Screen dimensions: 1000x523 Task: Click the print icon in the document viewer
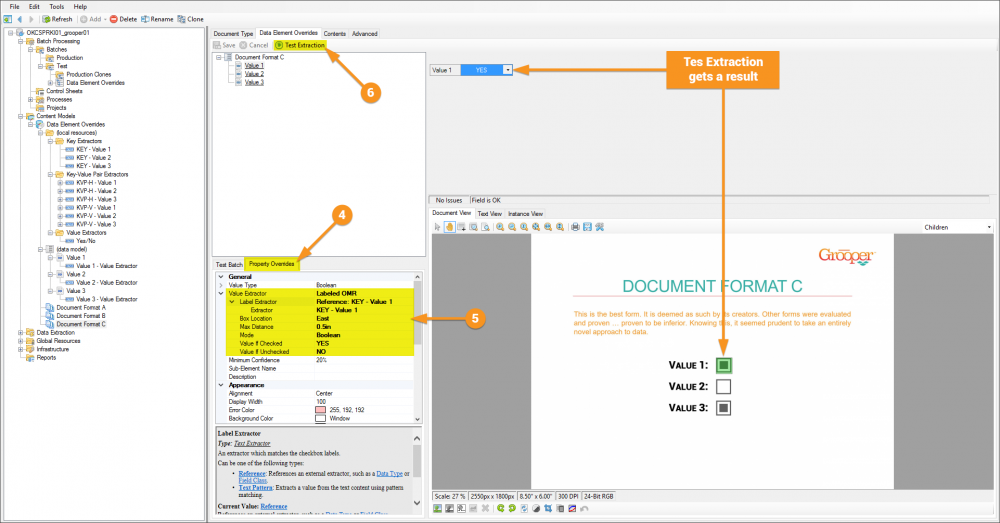pos(575,227)
